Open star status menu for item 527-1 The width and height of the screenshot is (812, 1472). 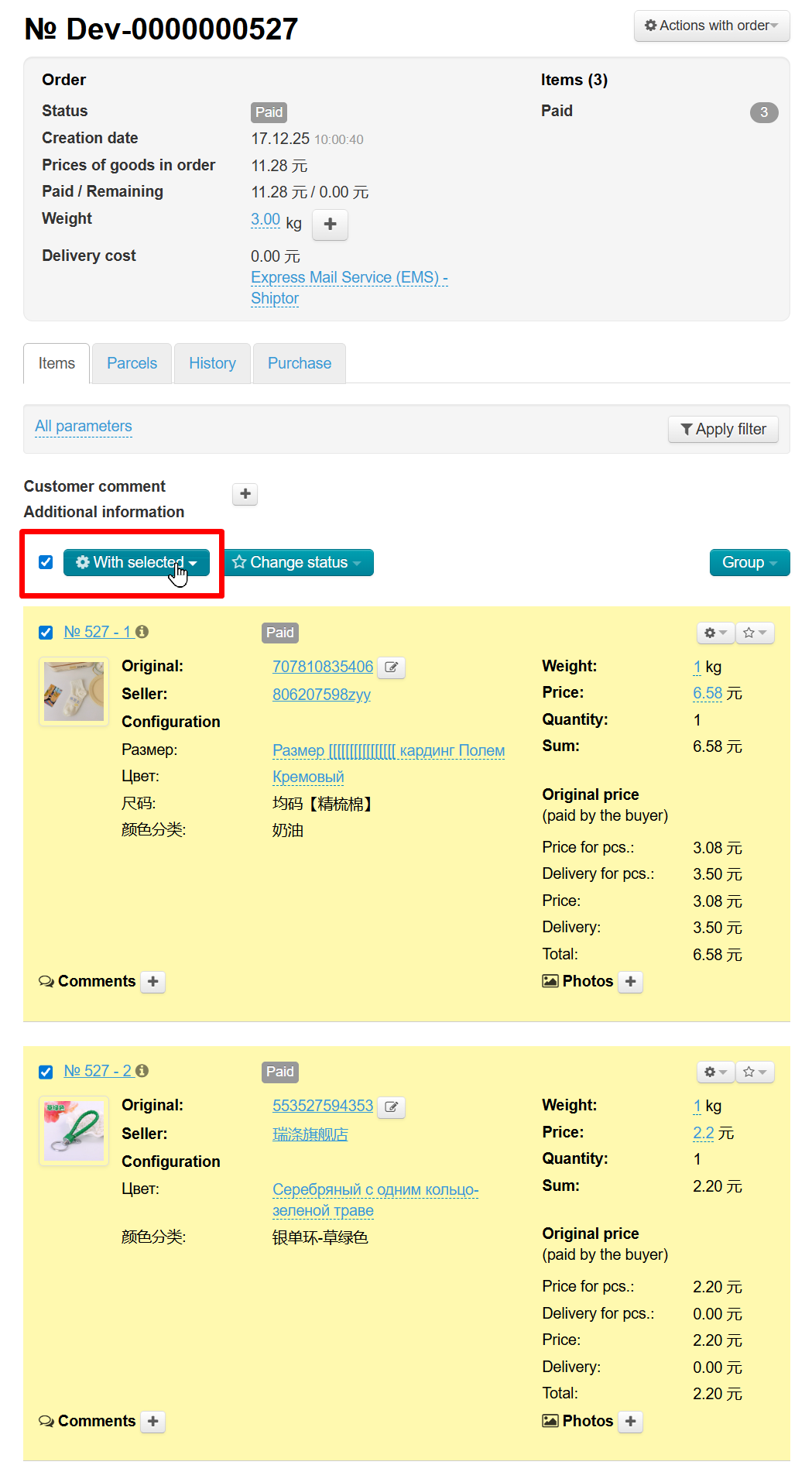click(754, 633)
